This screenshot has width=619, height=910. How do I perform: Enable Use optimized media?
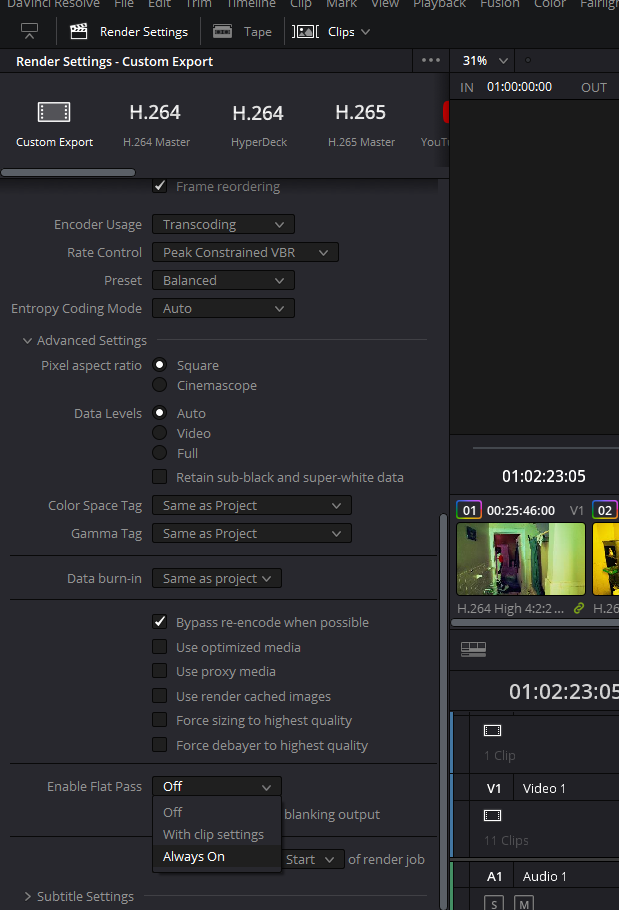[160, 647]
